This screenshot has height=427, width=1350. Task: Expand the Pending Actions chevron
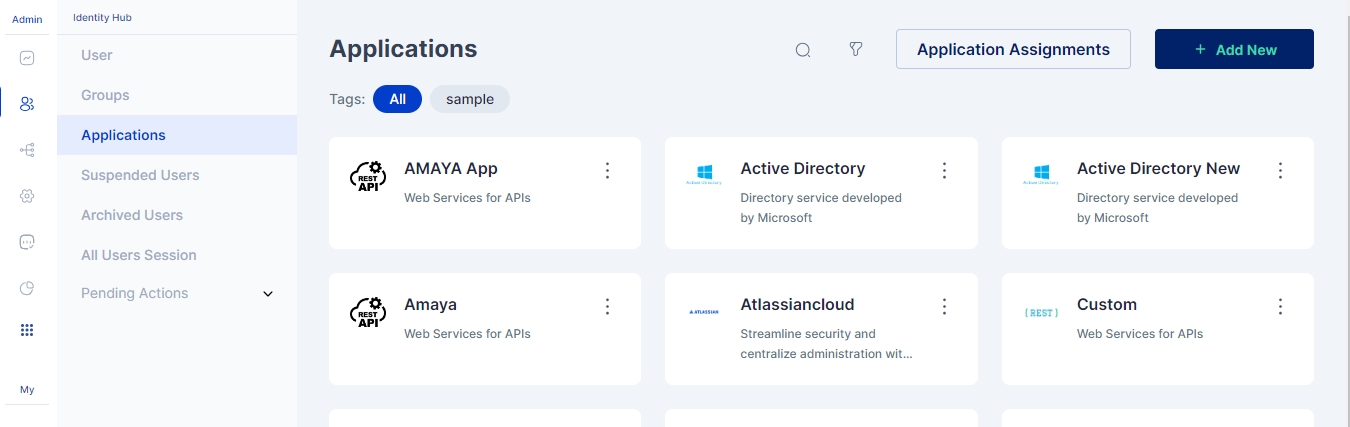(x=267, y=294)
